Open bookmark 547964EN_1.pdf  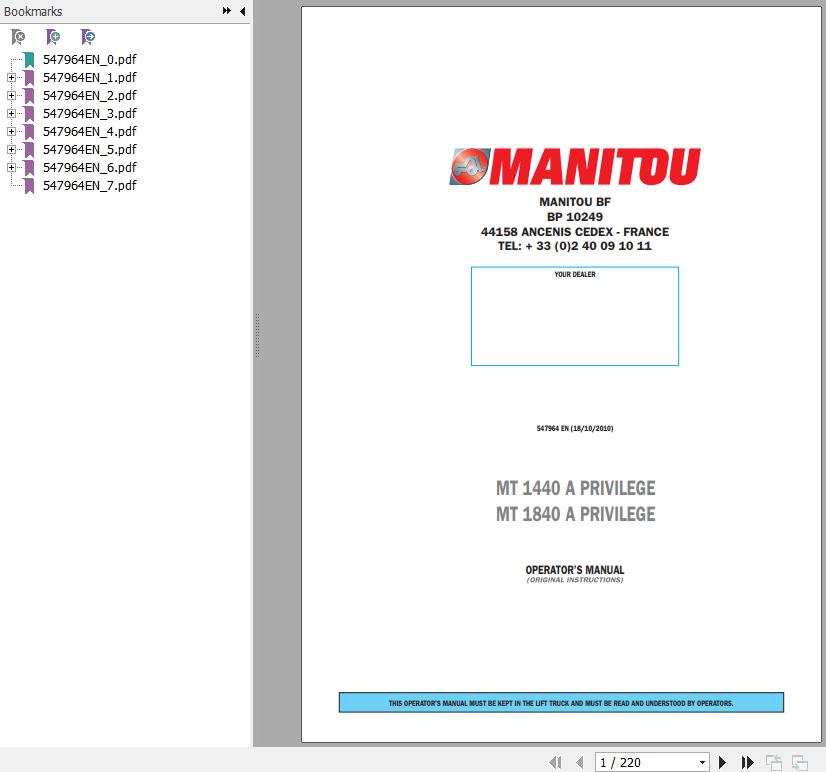(x=90, y=77)
